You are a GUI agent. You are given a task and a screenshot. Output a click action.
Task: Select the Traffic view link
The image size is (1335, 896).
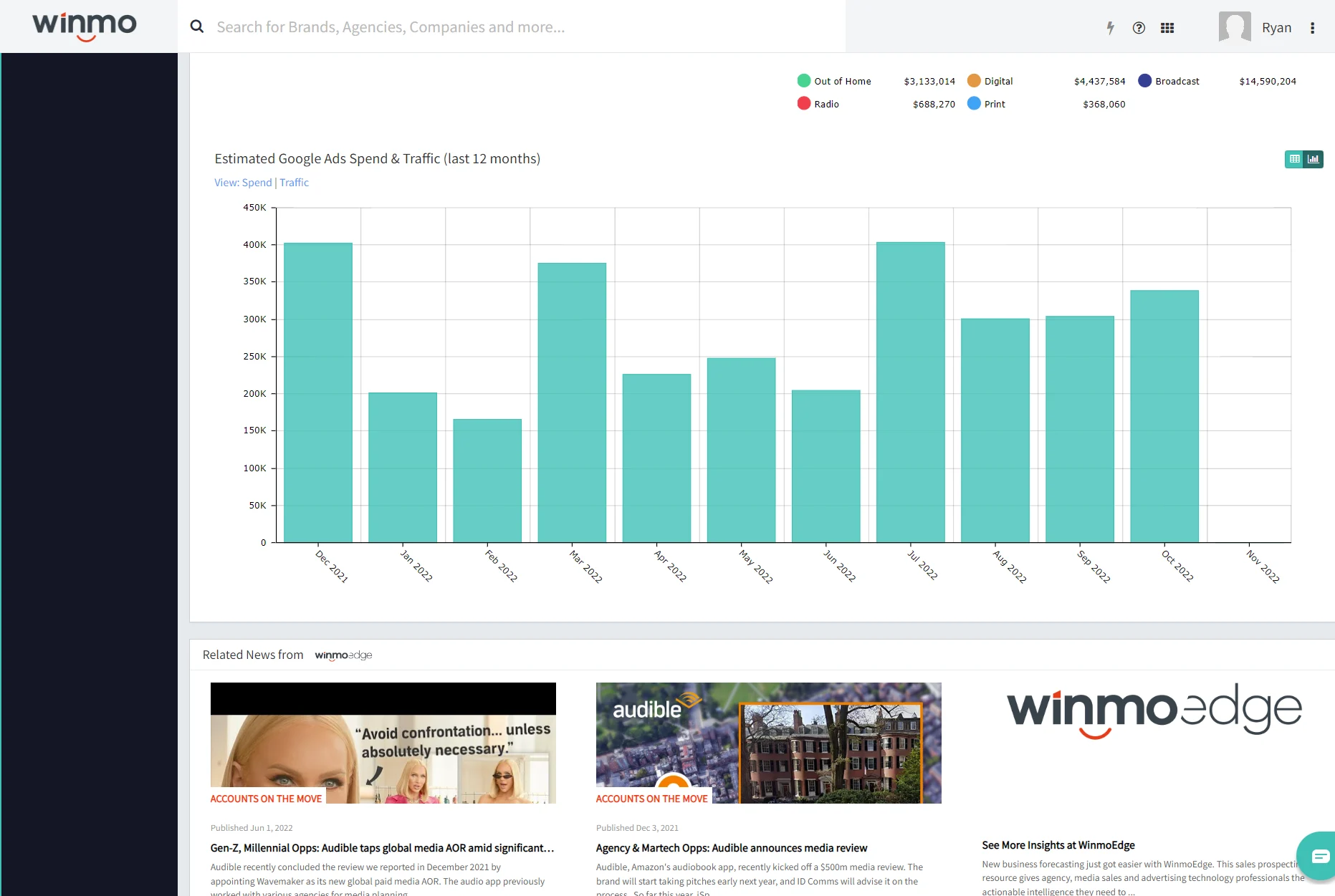(294, 183)
